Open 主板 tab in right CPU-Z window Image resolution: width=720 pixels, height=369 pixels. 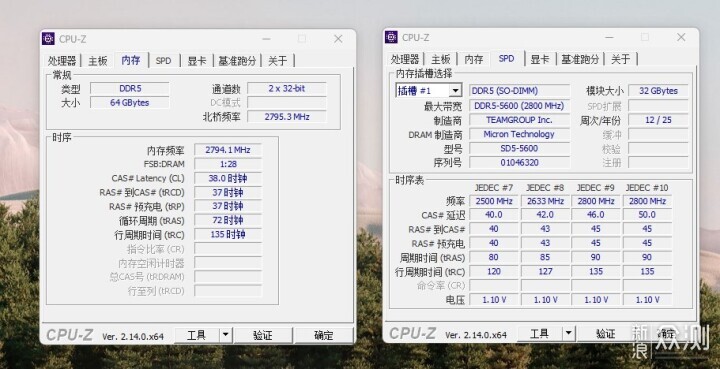[x=441, y=59]
